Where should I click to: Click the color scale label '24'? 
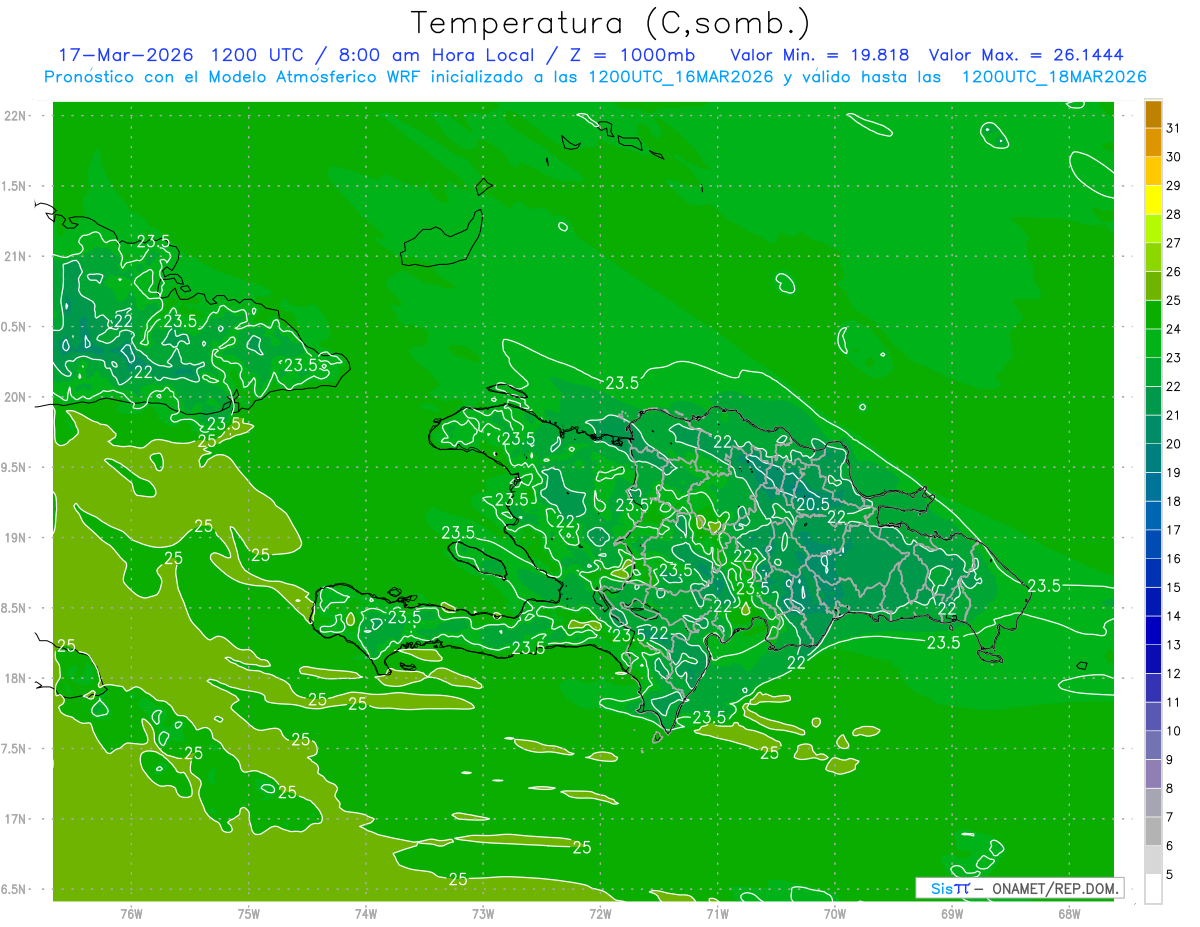(1174, 329)
